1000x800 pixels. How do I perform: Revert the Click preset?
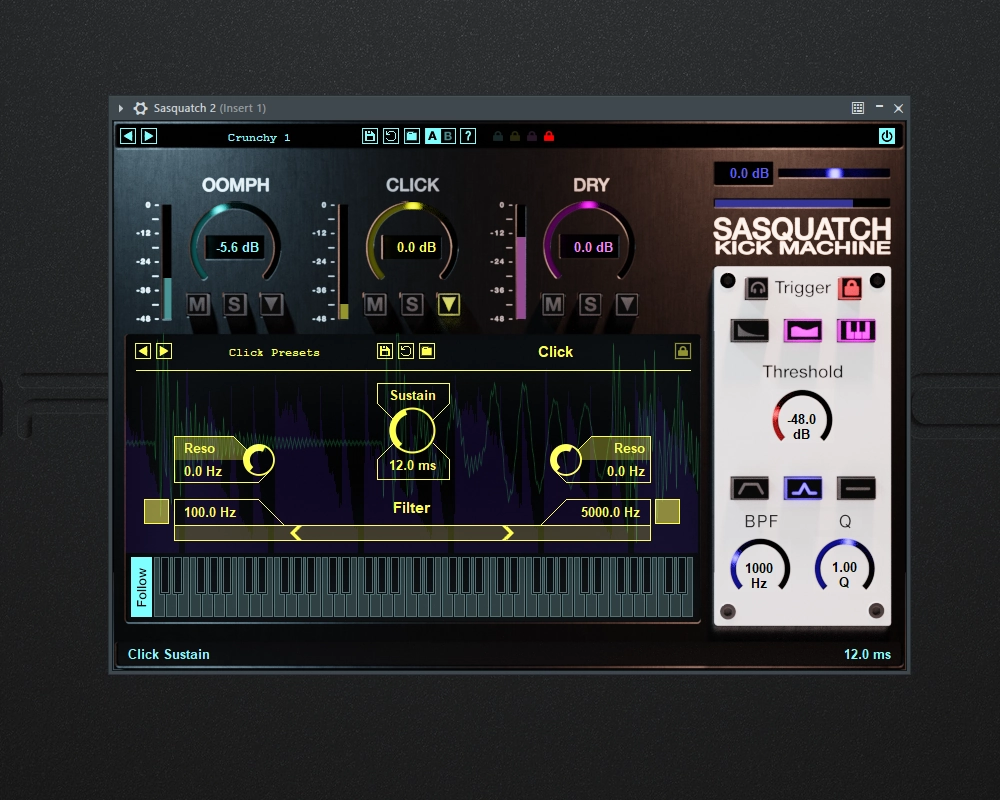406,351
